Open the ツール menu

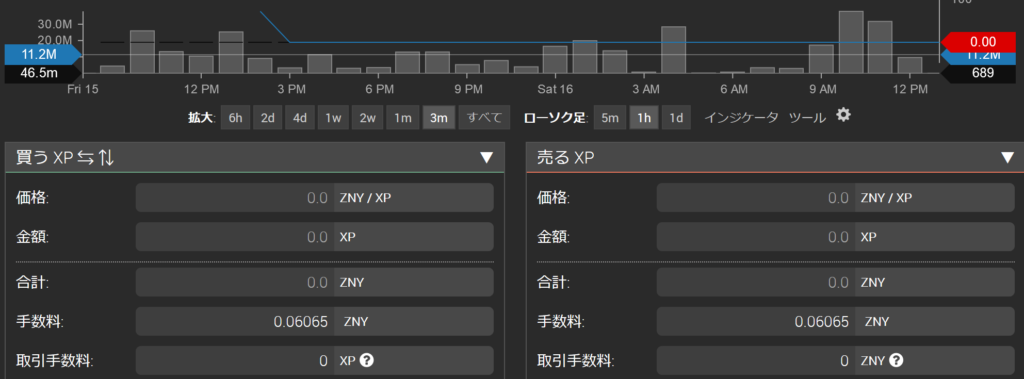[808, 118]
